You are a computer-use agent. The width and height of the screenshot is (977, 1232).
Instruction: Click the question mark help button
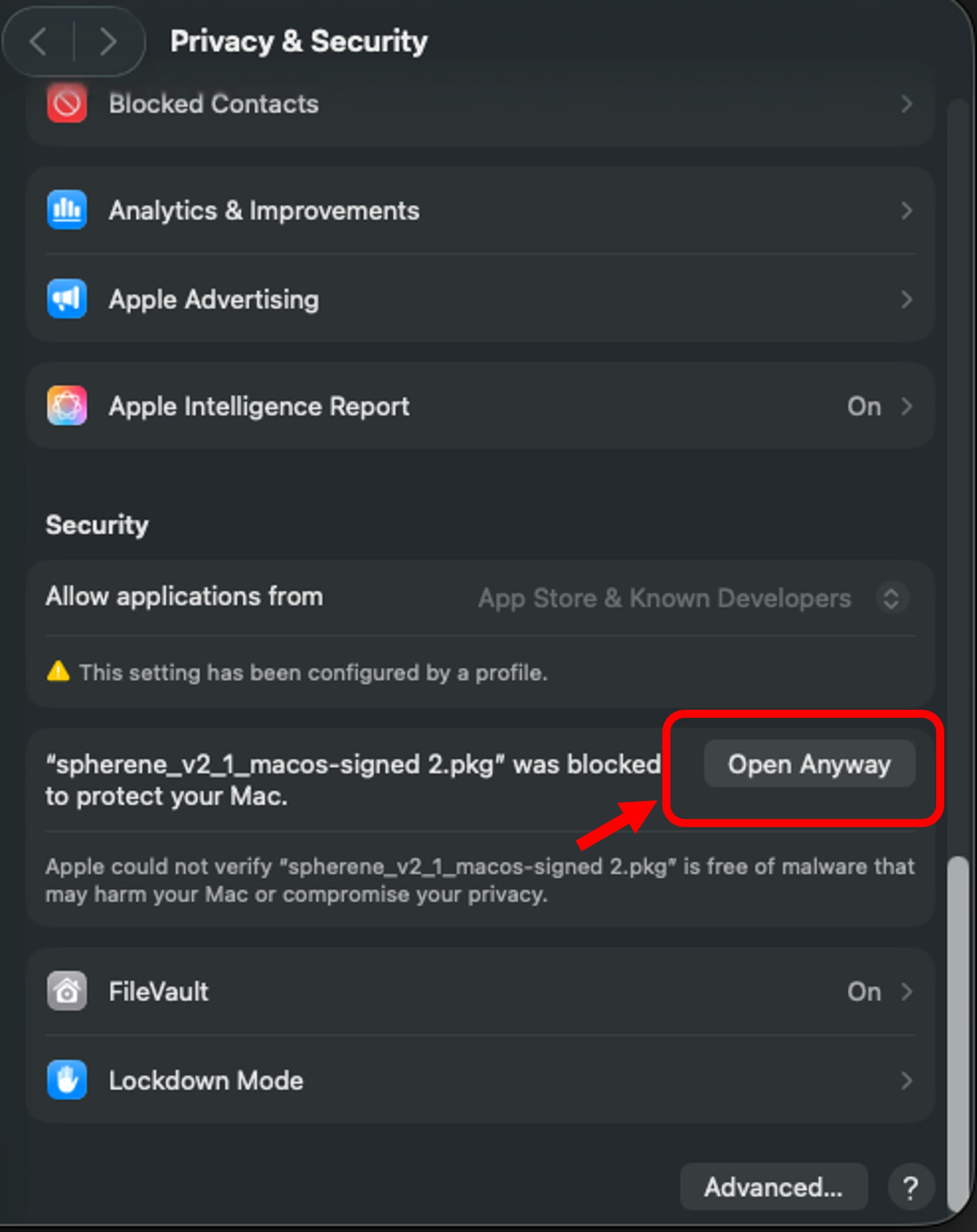[x=910, y=1187]
